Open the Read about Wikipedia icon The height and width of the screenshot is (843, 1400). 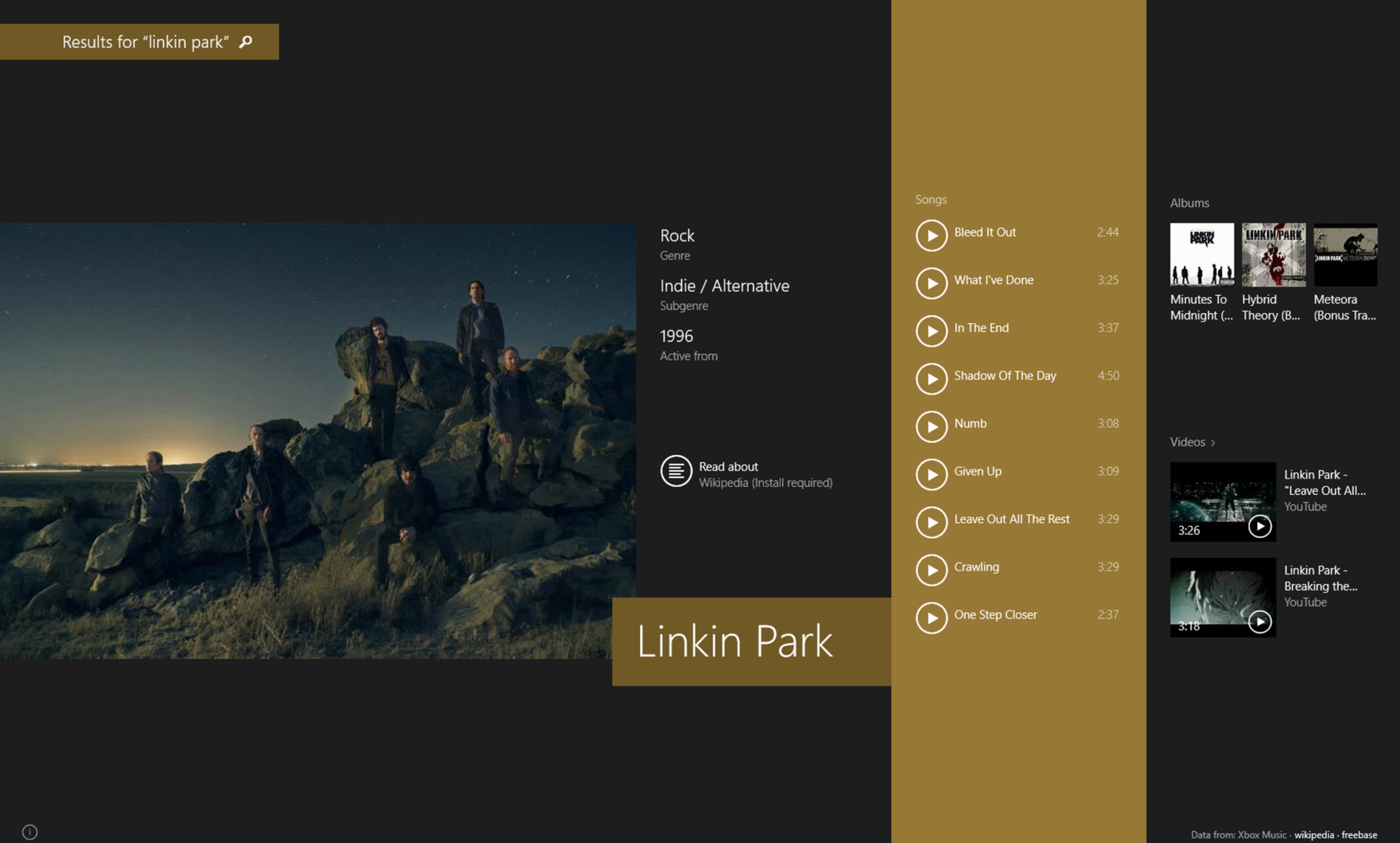[x=675, y=471]
